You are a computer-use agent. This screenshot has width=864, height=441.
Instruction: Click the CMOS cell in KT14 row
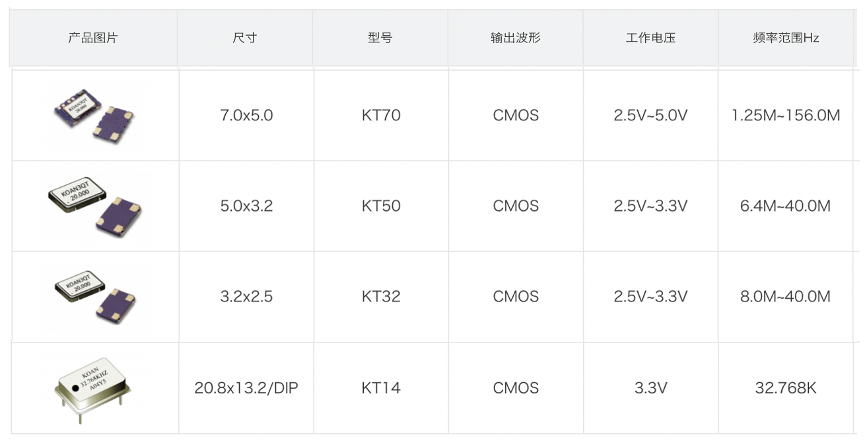tap(516, 388)
